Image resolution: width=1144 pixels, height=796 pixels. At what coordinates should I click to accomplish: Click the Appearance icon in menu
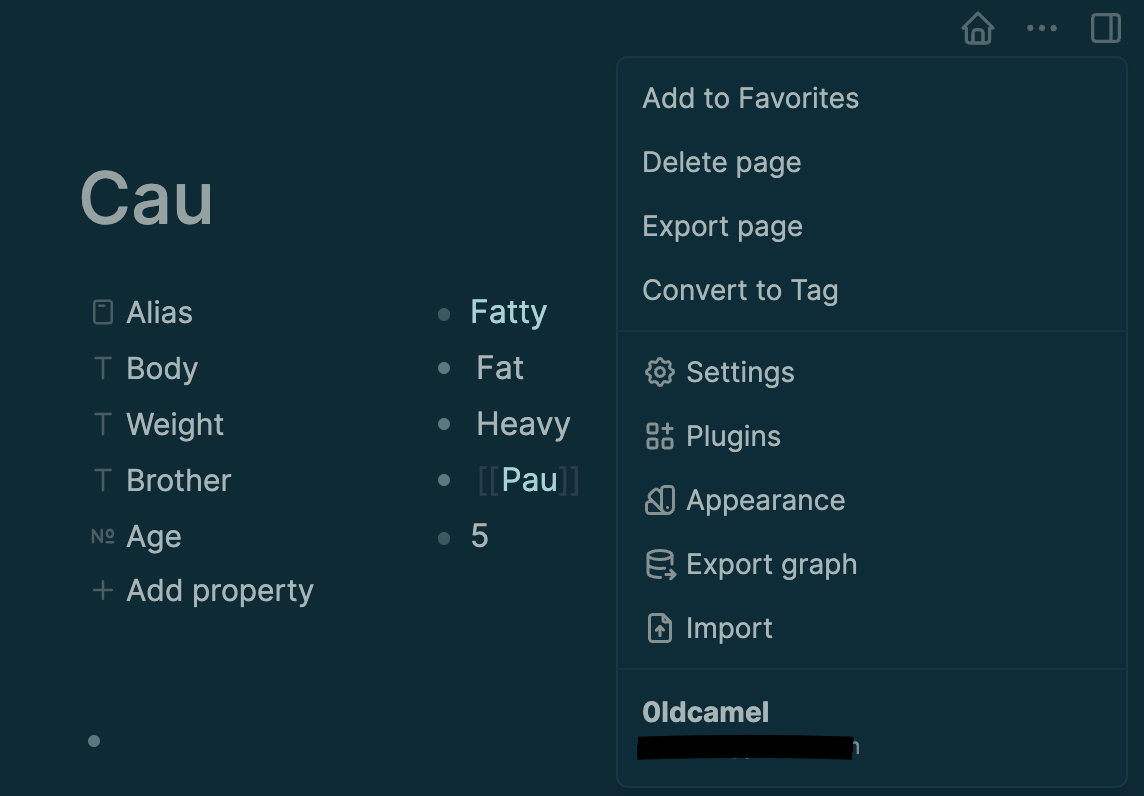point(660,501)
